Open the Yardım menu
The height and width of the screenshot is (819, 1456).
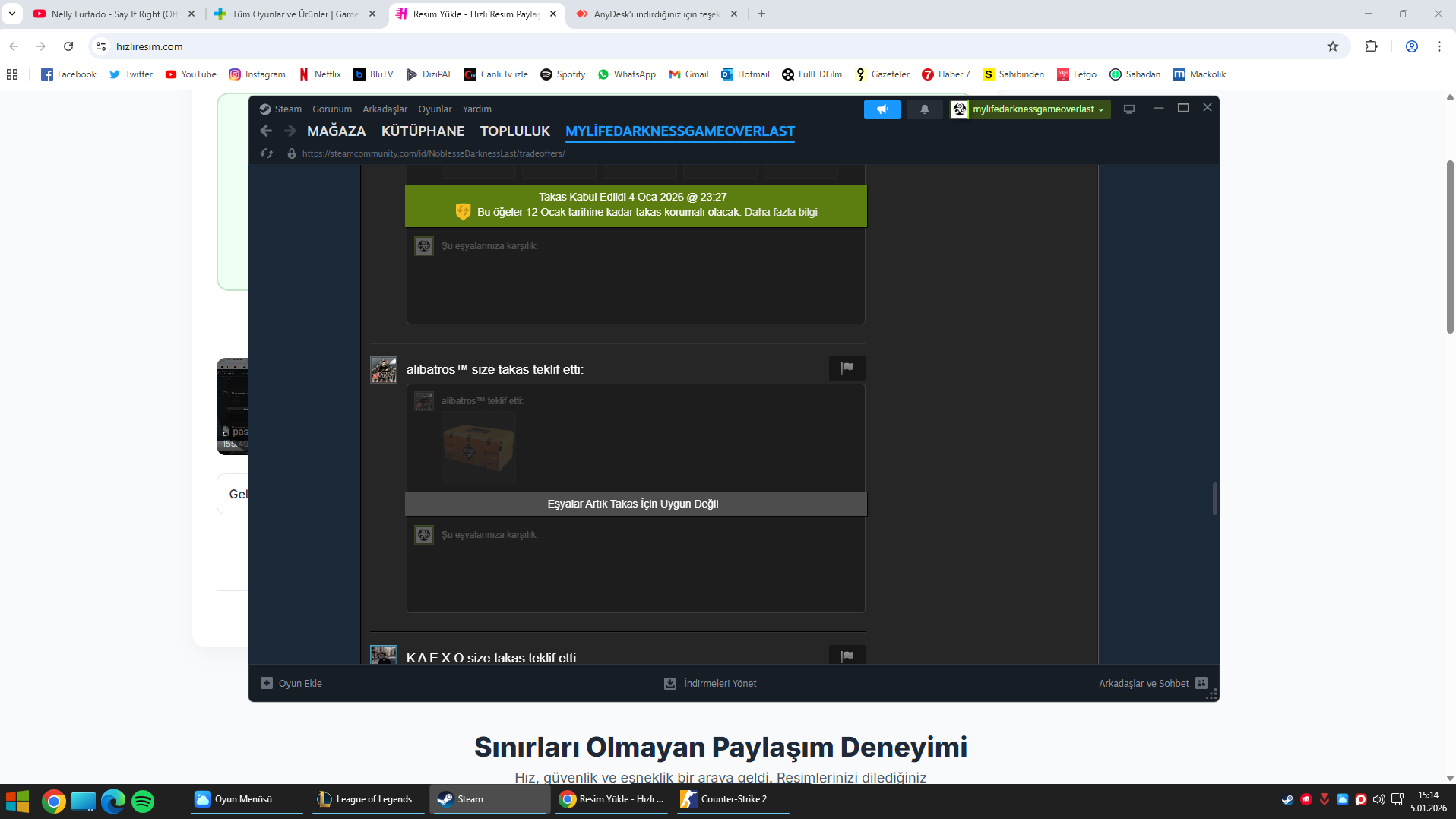tap(476, 109)
